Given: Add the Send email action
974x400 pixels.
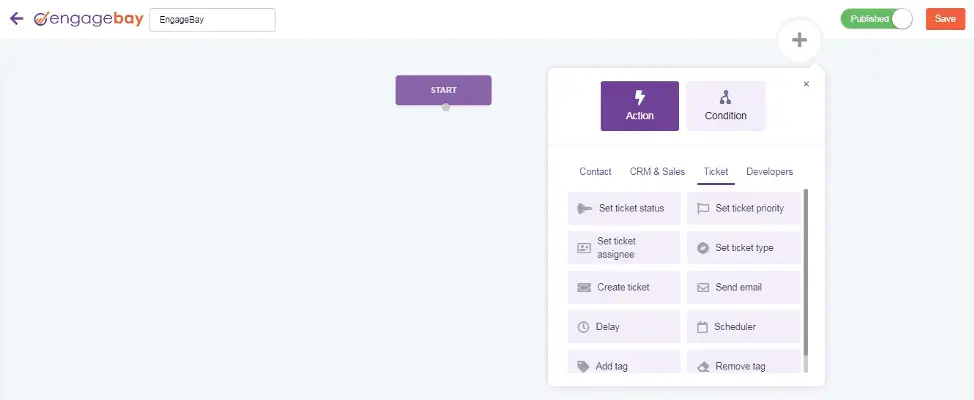Looking at the screenshot, I should (x=744, y=287).
